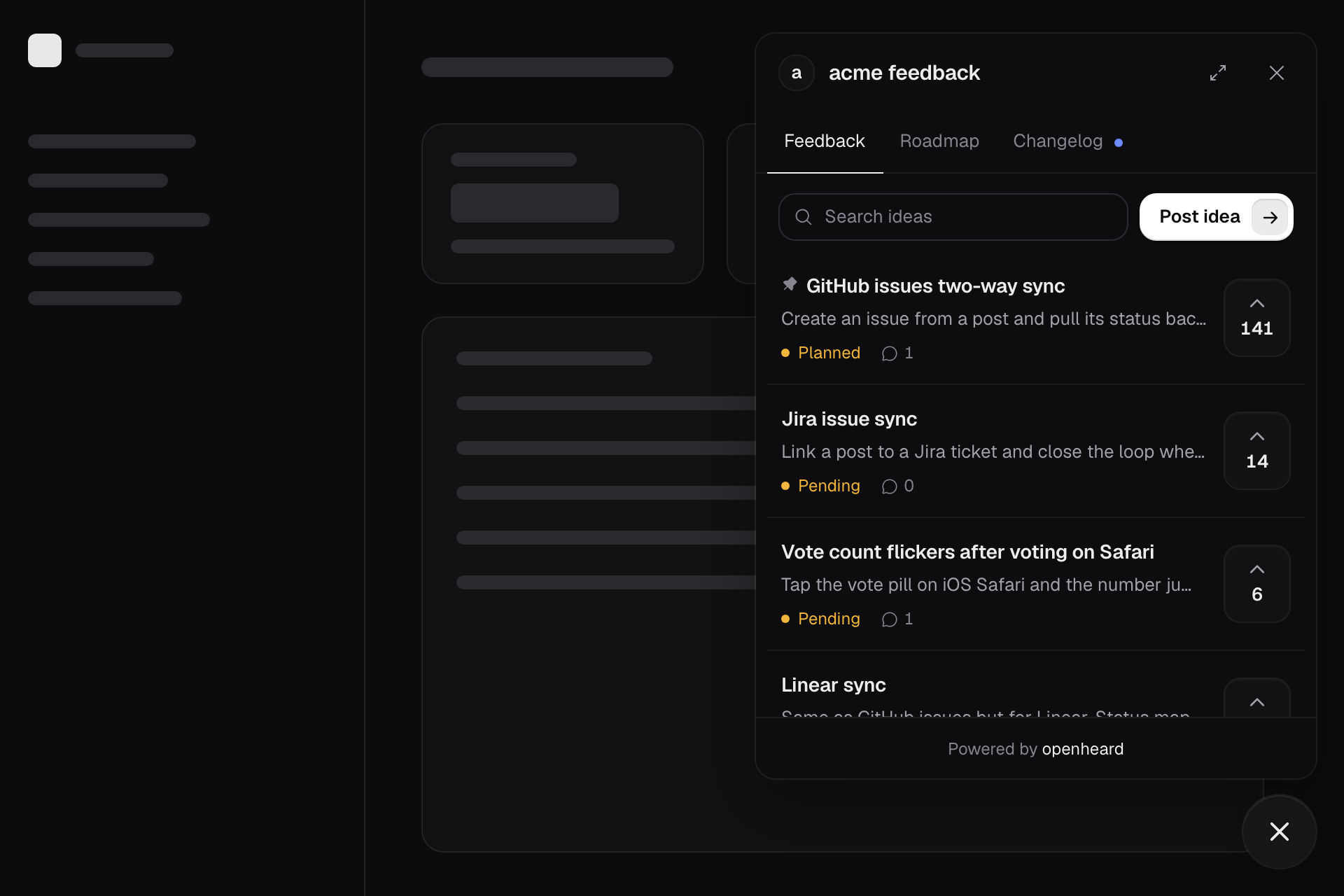Screen dimensions: 1344x896
Task: Upvote the Linear sync post
Action: [x=1257, y=697]
